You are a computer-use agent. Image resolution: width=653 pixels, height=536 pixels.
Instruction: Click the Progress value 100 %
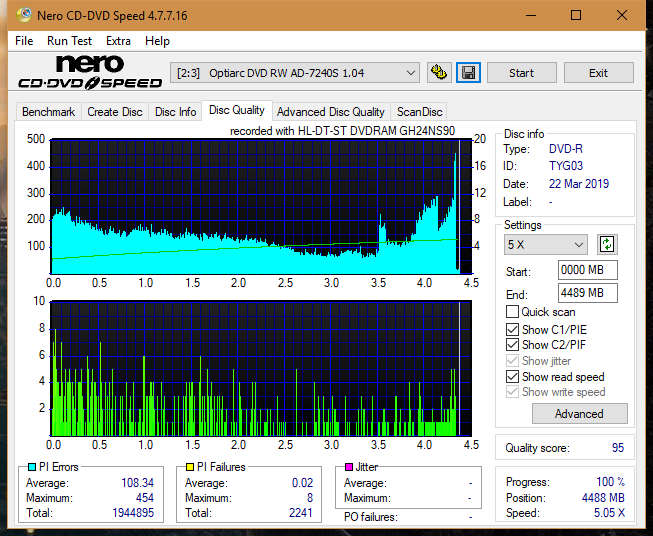coord(611,482)
